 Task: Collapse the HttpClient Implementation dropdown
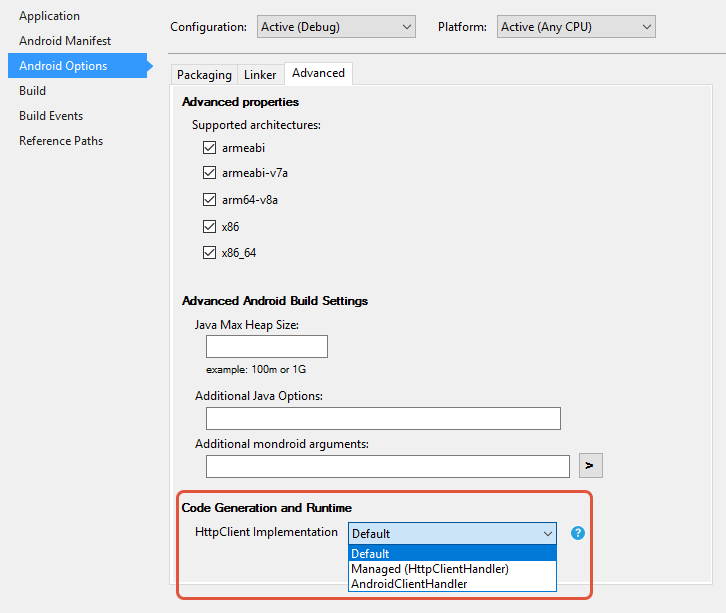[452, 533]
